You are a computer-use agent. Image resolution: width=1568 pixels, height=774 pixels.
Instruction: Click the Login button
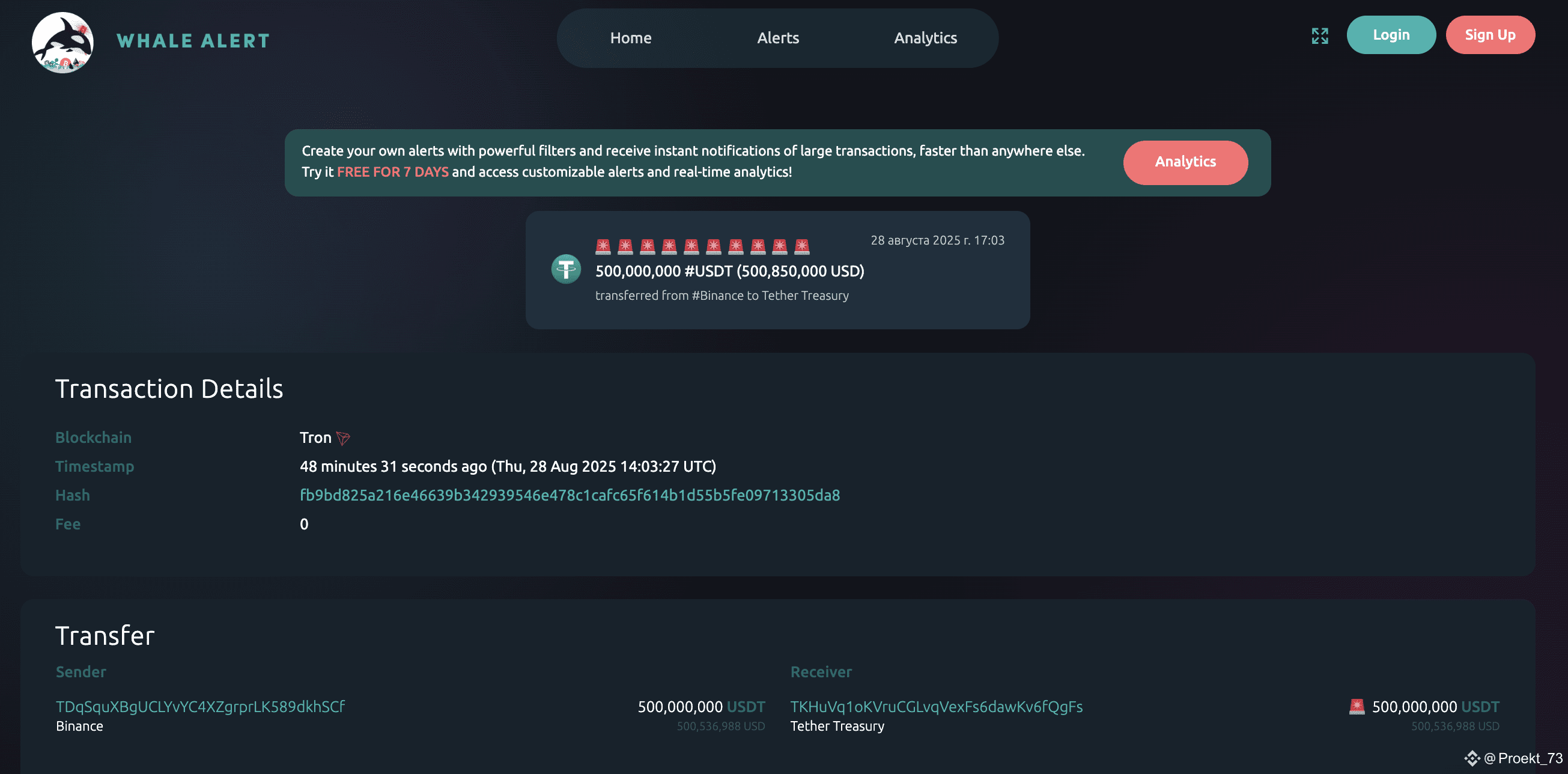click(1391, 35)
